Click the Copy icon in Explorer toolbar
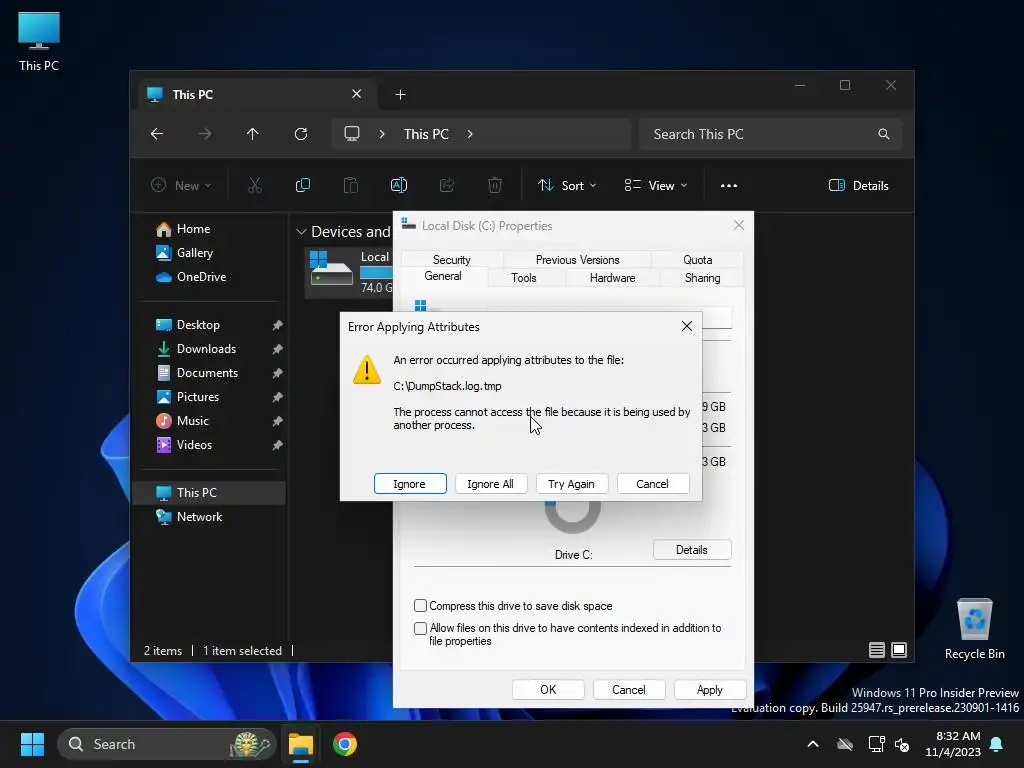The height and width of the screenshot is (768, 1024). (303, 185)
